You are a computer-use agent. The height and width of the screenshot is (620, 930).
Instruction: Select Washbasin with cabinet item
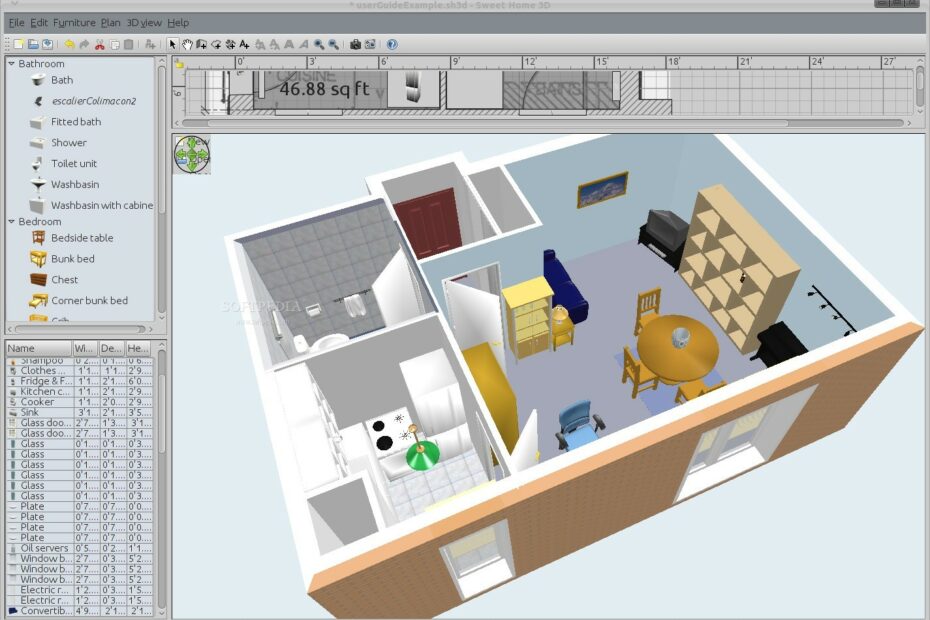pos(101,205)
